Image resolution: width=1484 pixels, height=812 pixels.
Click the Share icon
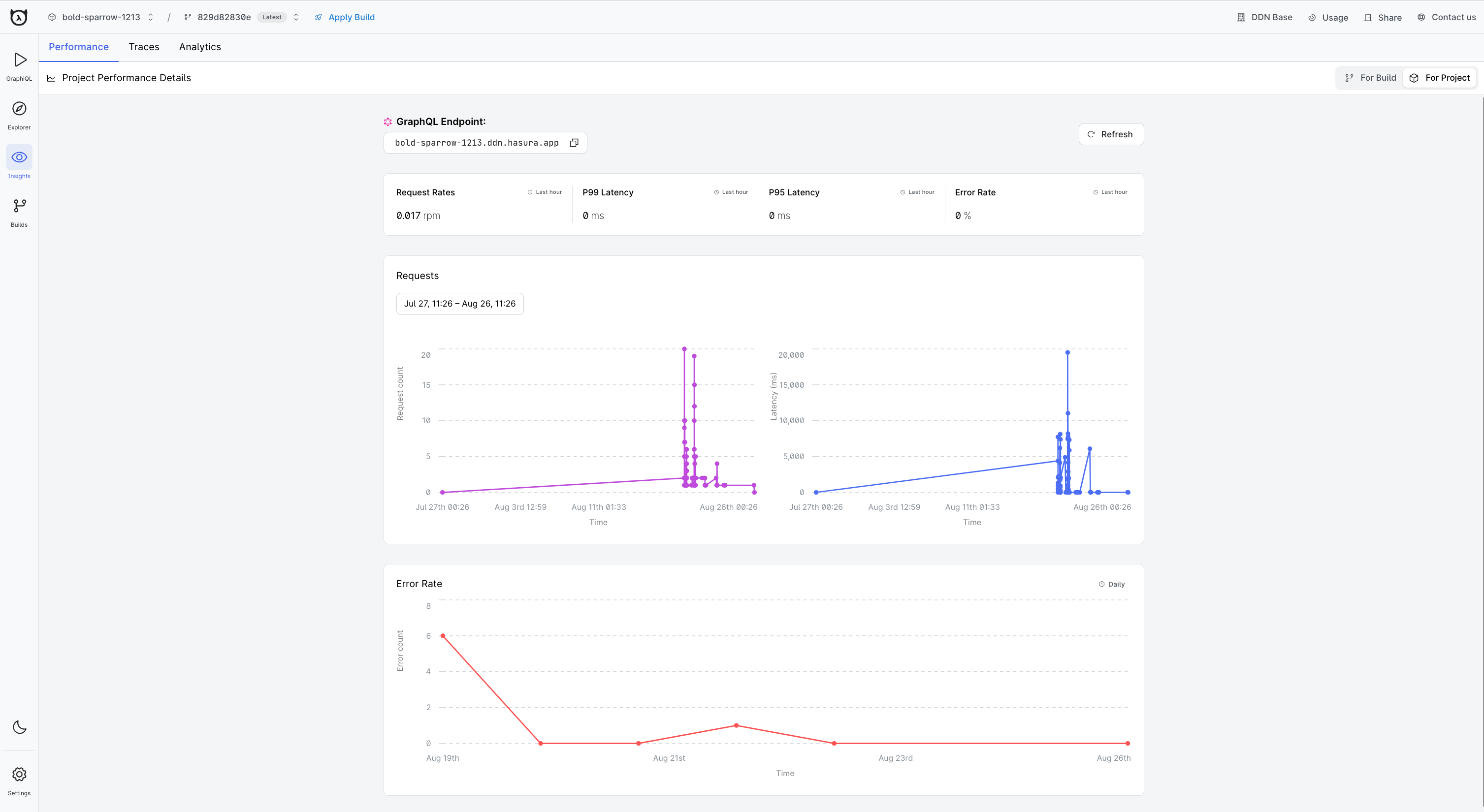1368,18
